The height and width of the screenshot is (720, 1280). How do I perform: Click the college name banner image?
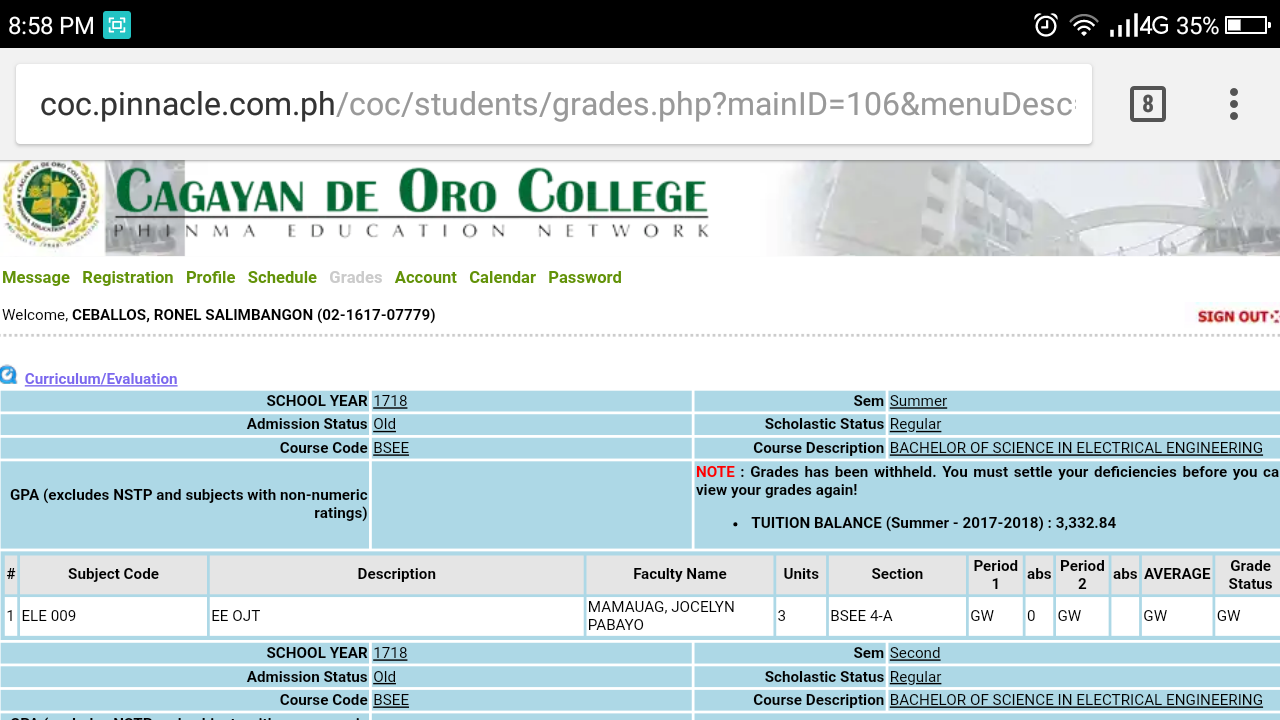point(411,205)
